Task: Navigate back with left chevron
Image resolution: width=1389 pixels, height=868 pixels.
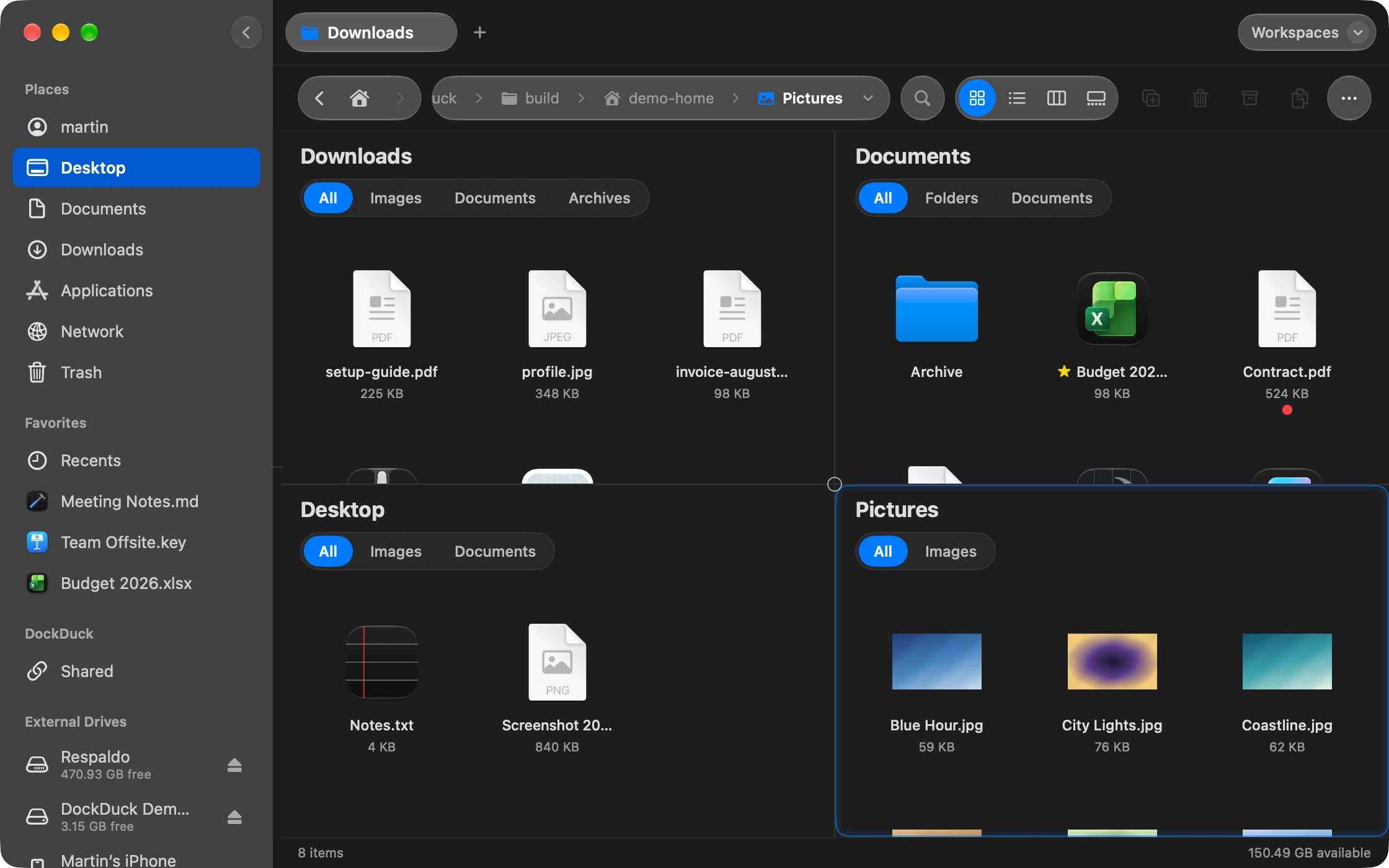Action: (319, 98)
